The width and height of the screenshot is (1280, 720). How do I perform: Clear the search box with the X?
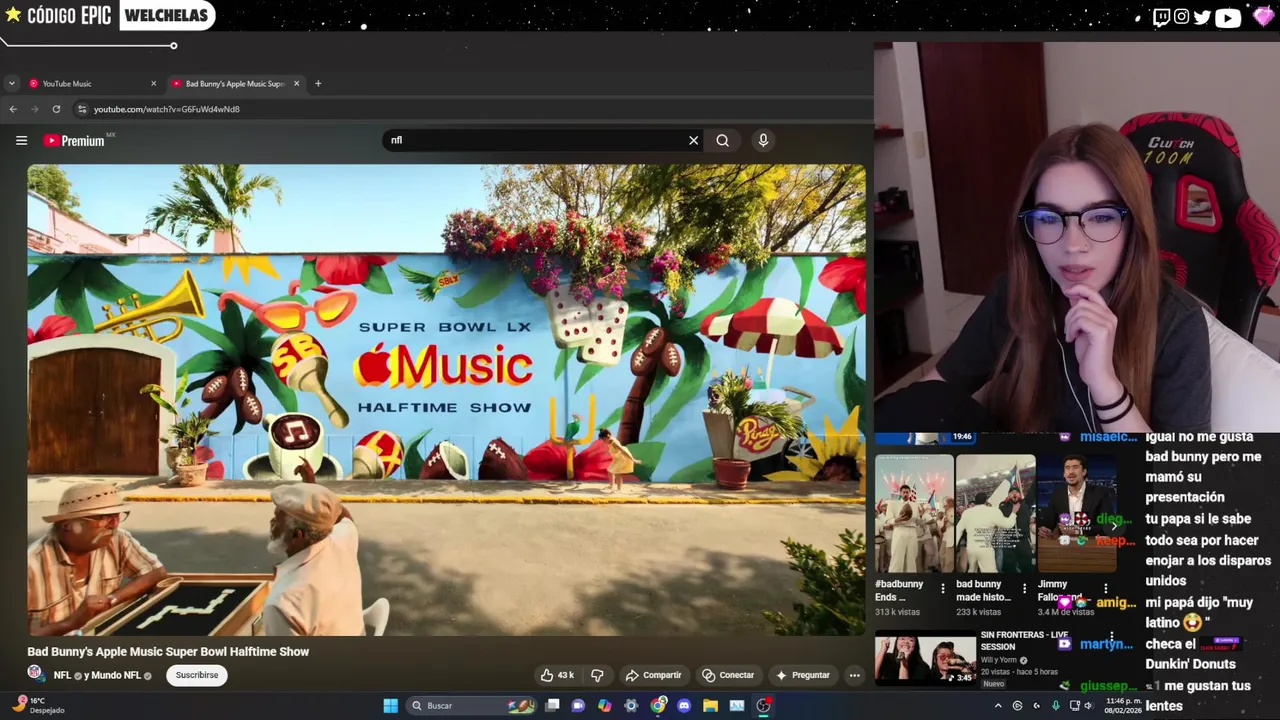[693, 141]
